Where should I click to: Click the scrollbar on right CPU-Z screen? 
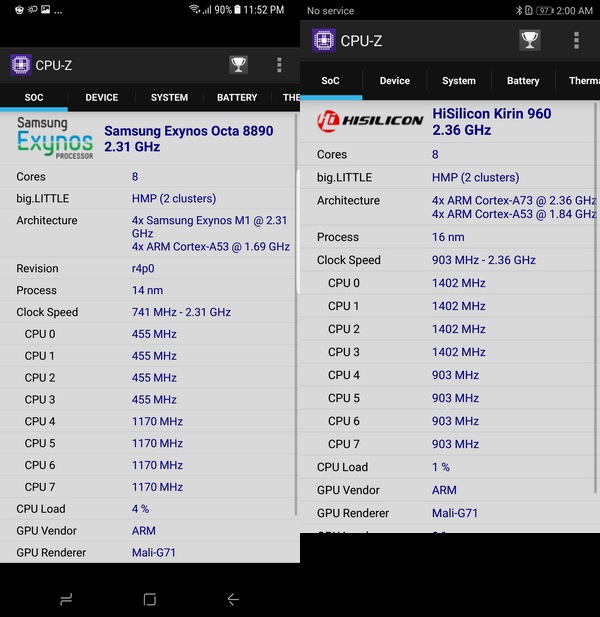coord(596,297)
